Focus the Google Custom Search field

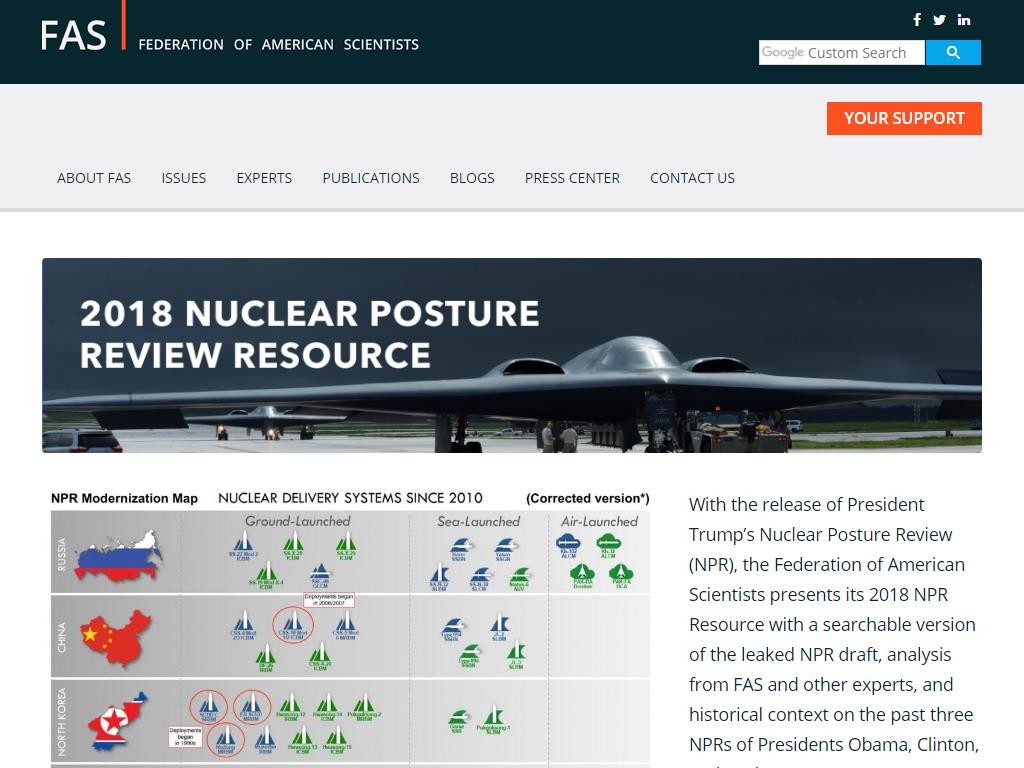click(842, 52)
